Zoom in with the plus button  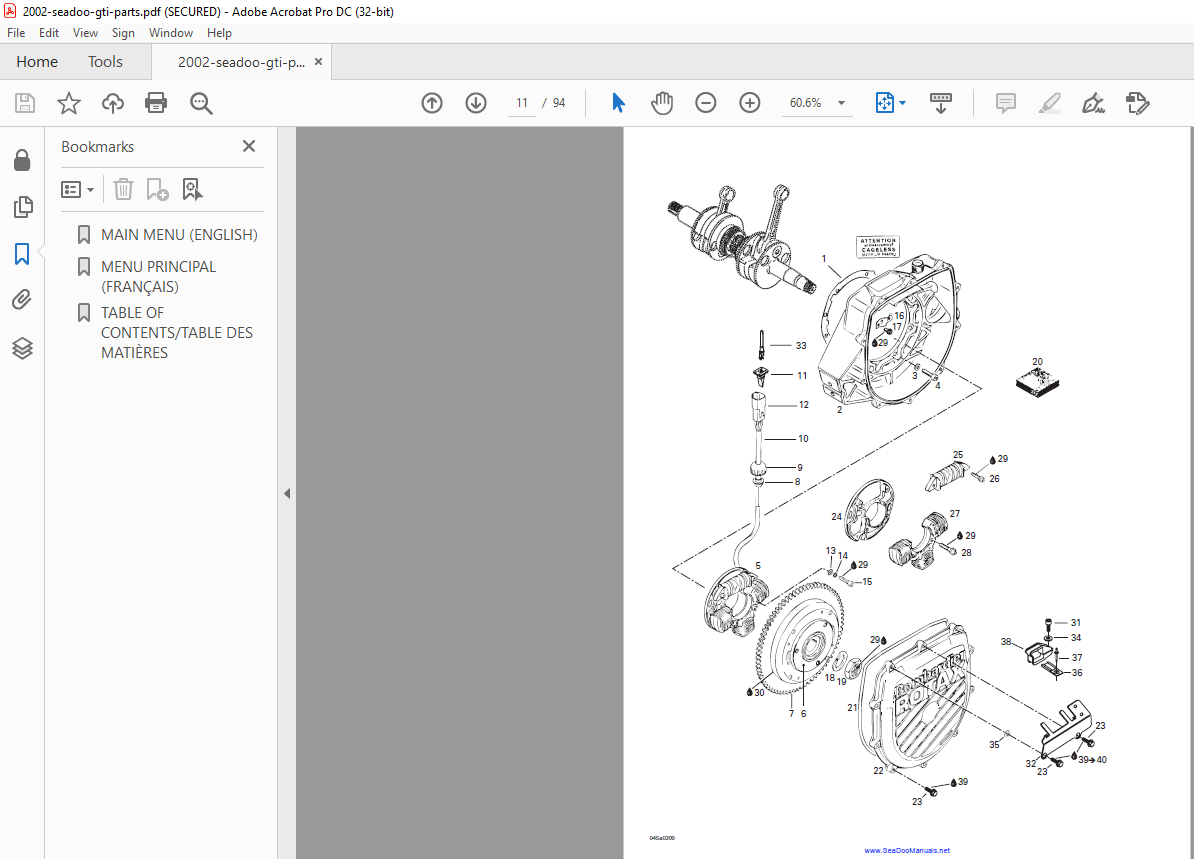750,103
